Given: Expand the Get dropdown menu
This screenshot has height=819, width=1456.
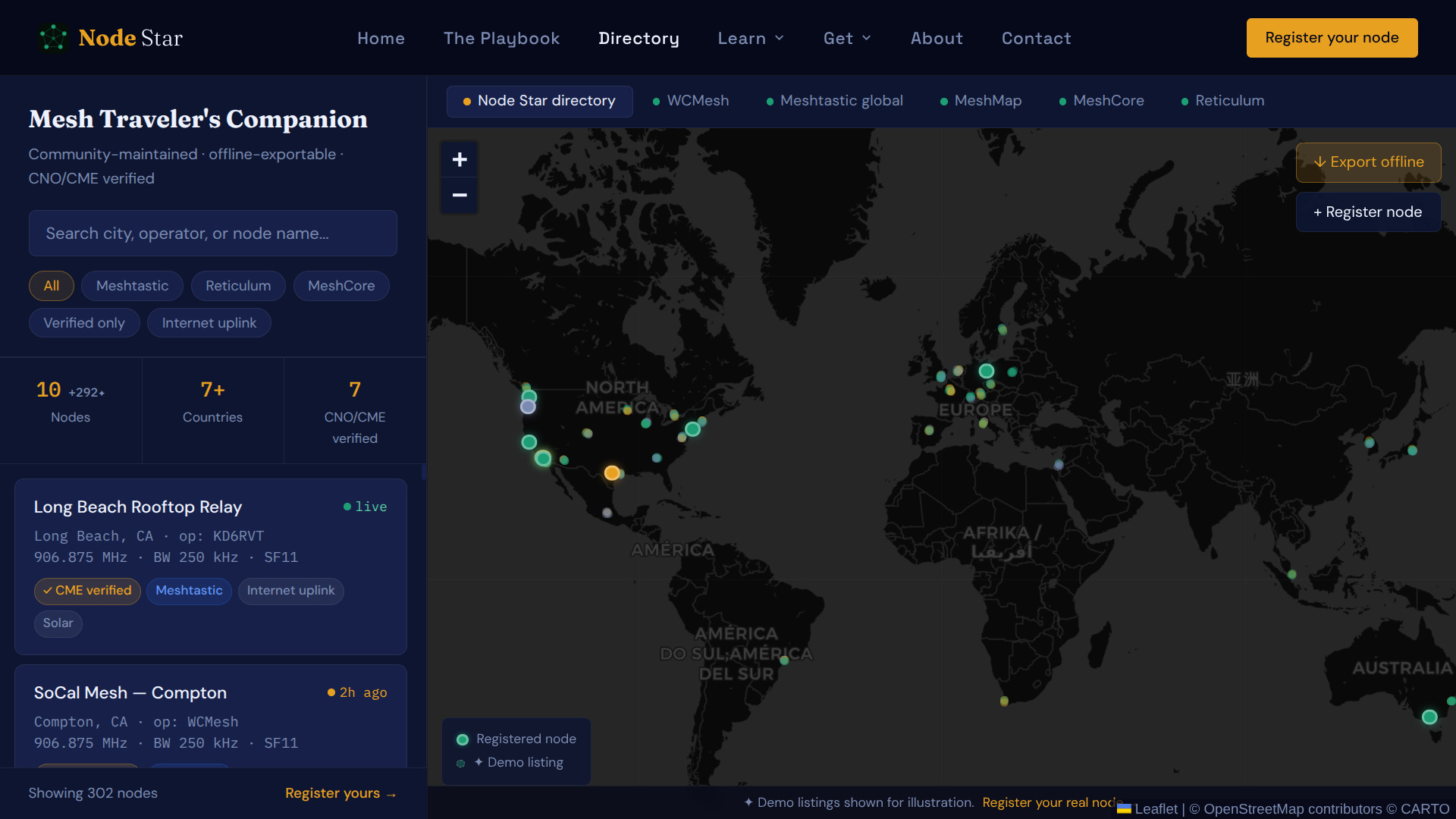Looking at the screenshot, I should click(x=847, y=38).
